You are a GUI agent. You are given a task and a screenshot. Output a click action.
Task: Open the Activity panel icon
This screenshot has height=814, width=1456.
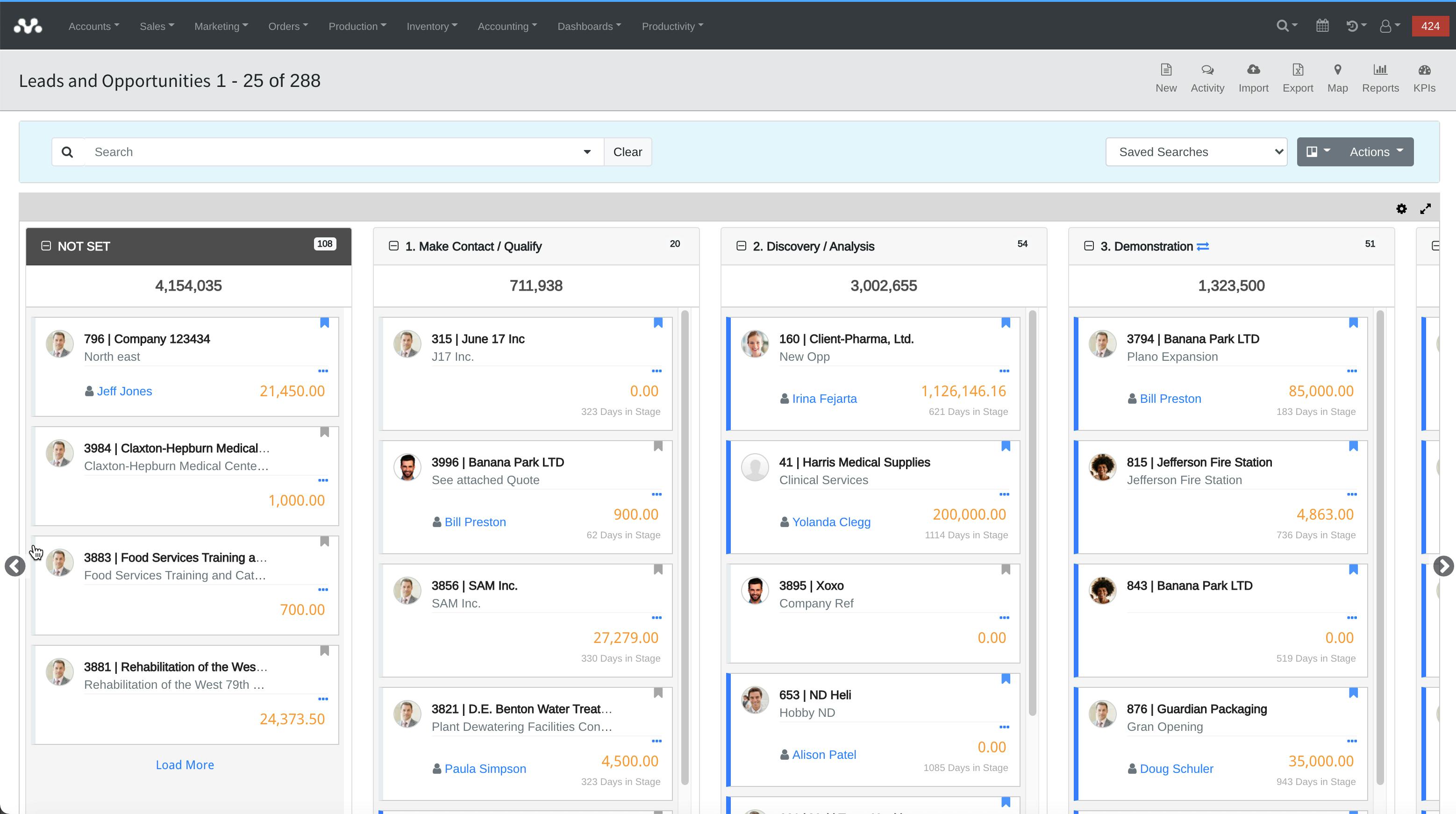[1207, 78]
